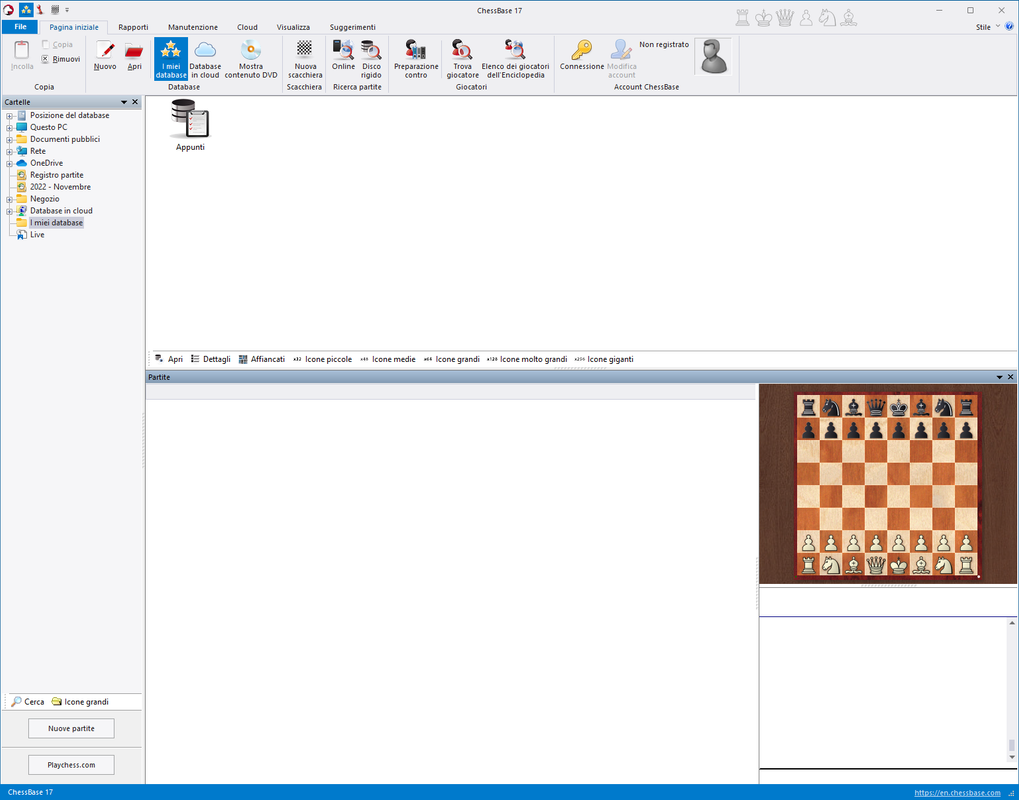1019x800 pixels.
Task: Select 2022 - Novembre tree item
Action: (60, 187)
